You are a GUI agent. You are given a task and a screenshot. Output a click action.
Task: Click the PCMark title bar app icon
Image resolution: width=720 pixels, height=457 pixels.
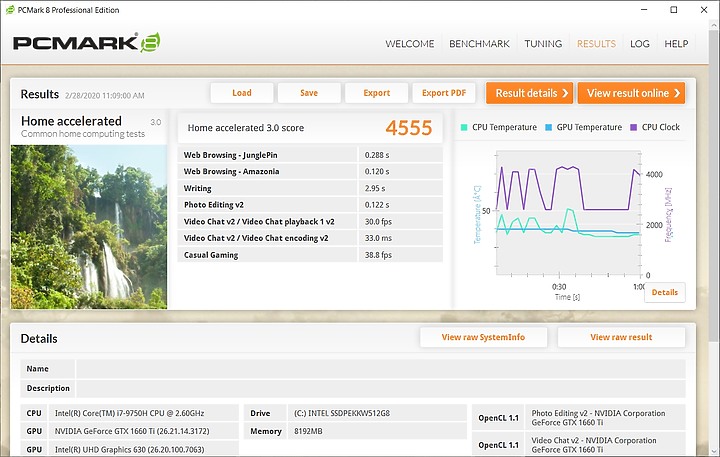[10, 10]
